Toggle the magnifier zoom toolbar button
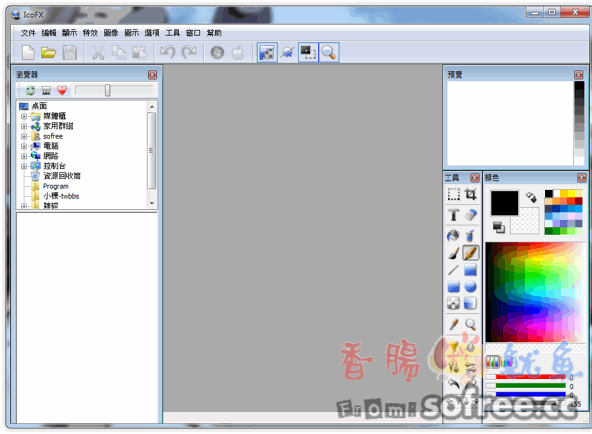The height and width of the screenshot is (434, 592). (329, 52)
